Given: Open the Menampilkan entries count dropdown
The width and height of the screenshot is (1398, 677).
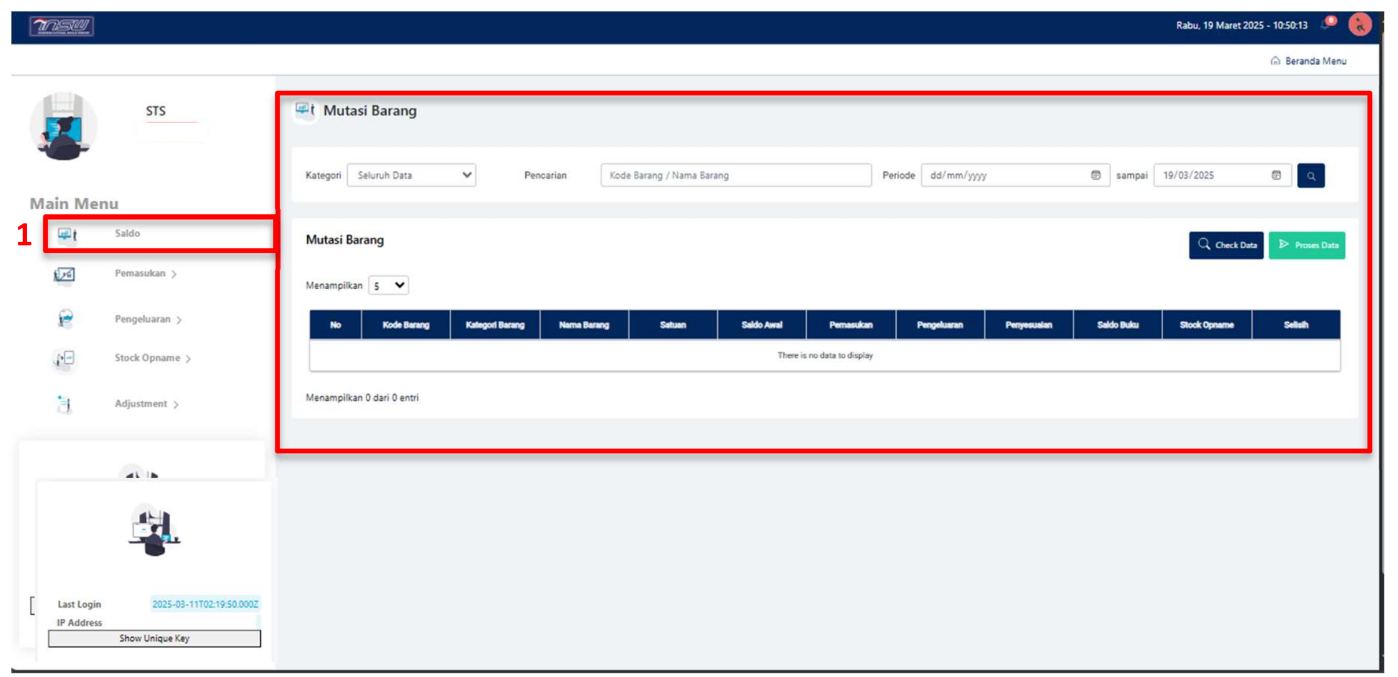Looking at the screenshot, I should (389, 285).
